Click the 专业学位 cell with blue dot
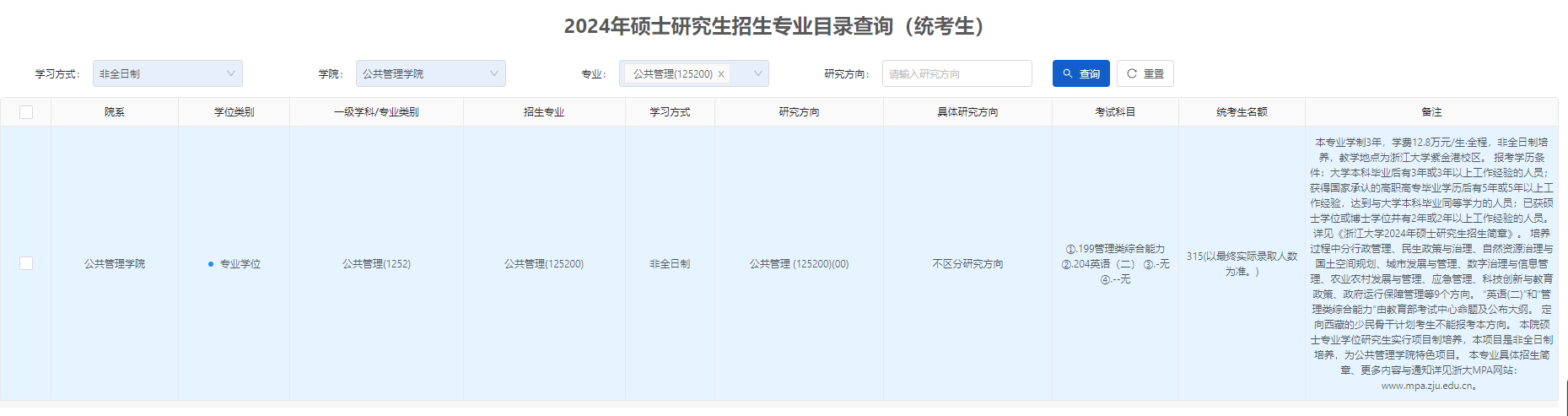This screenshot has height=416, width=1568. pyautogui.click(x=240, y=264)
